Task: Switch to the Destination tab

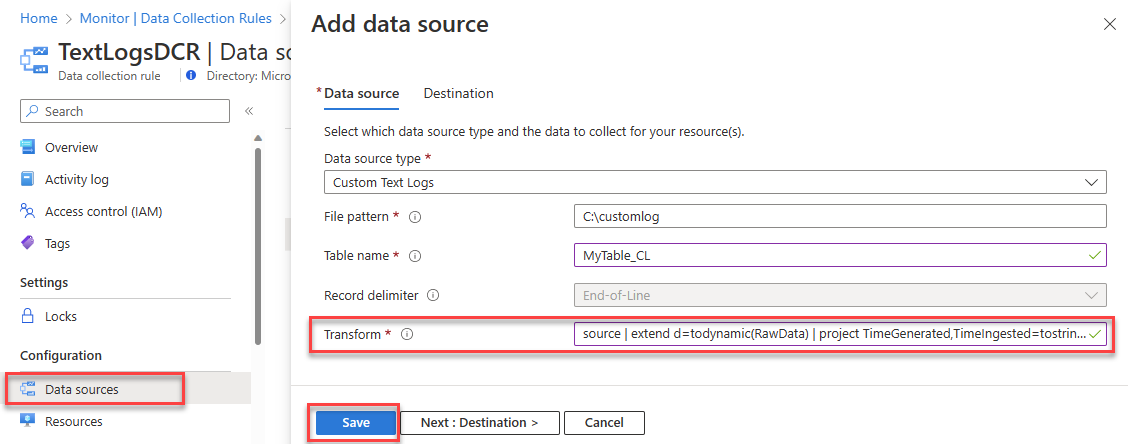Action: 458,93
